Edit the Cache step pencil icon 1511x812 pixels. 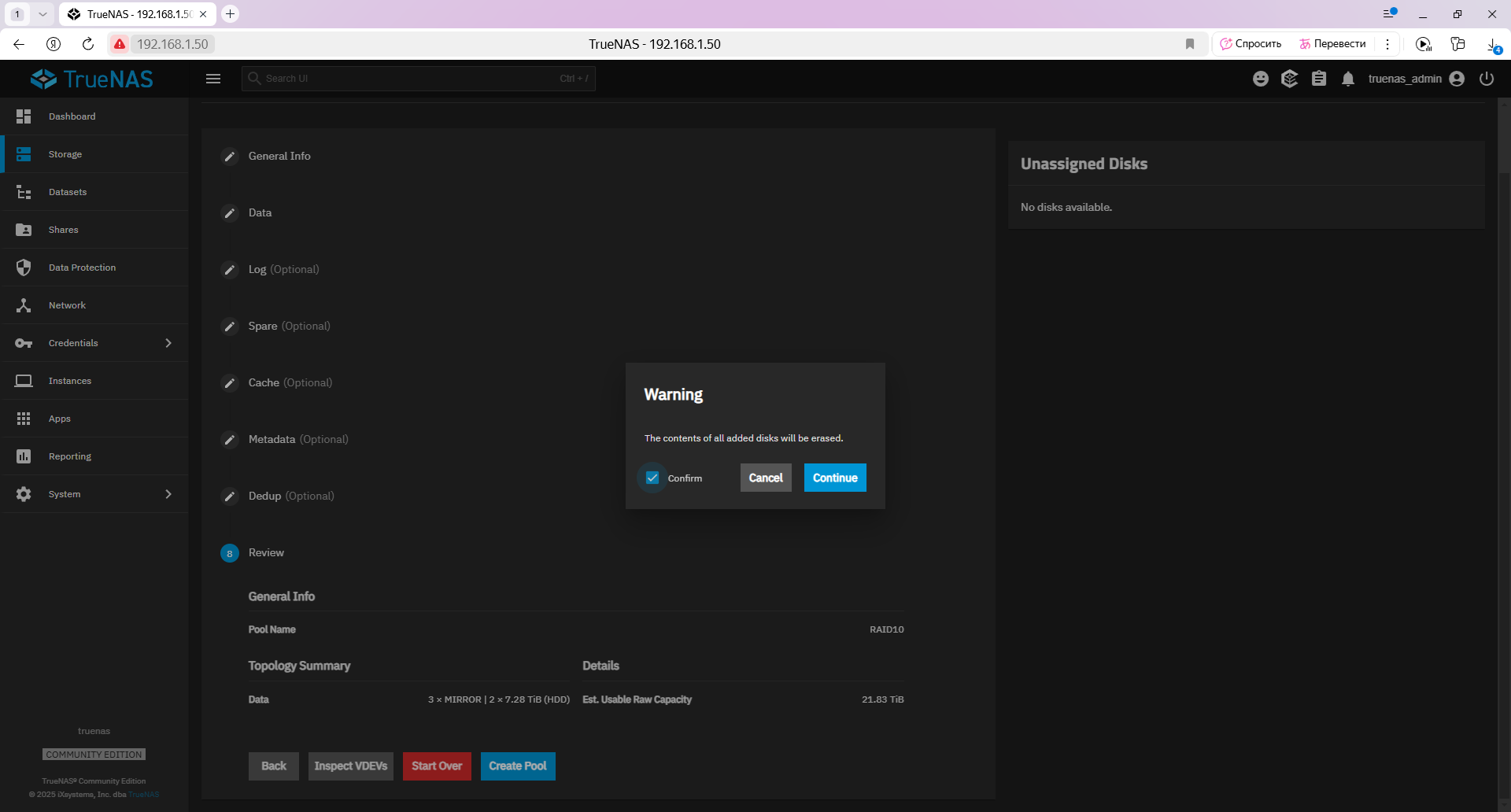click(x=230, y=383)
